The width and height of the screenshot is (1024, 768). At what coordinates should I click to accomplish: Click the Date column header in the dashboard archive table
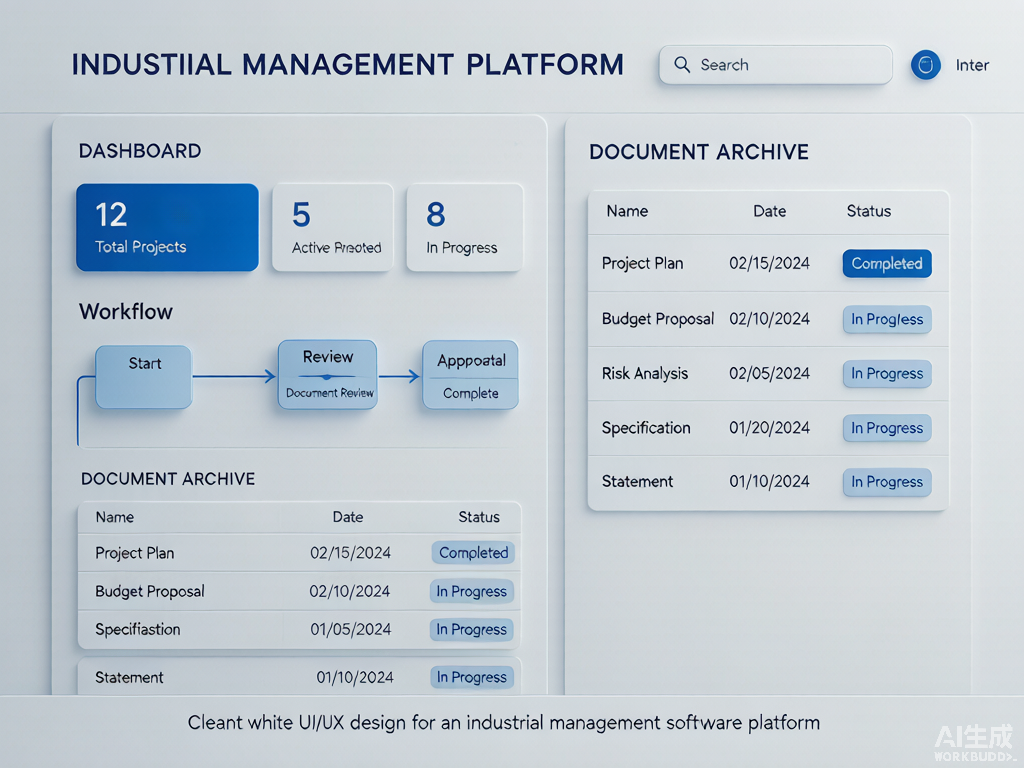pyautogui.click(x=347, y=517)
